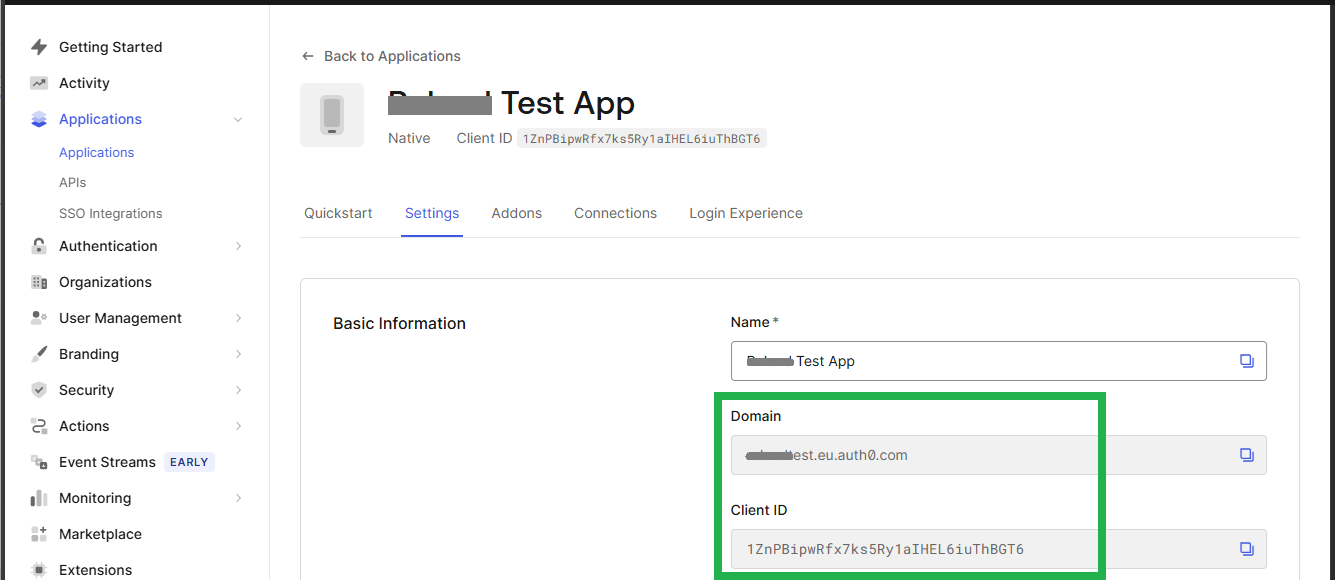
Task: Open SSO Integrations in the sidebar
Action: (x=110, y=214)
